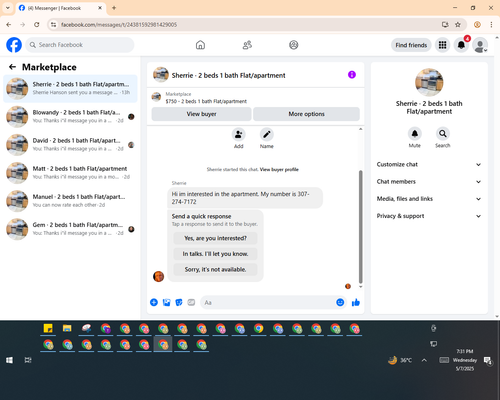Open the account avatar menu
The image size is (500, 400).
pyautogui.click(x=480, y=45)
